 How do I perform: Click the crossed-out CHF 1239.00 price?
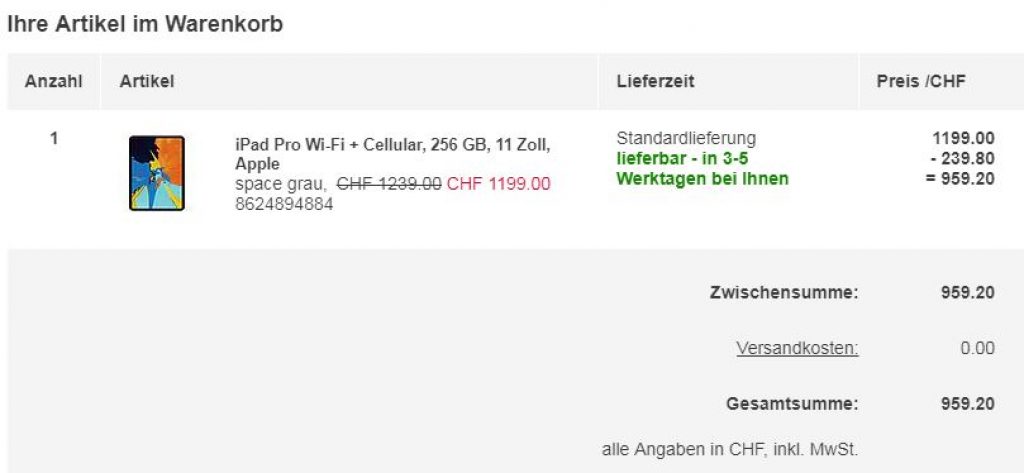[389, 184]
